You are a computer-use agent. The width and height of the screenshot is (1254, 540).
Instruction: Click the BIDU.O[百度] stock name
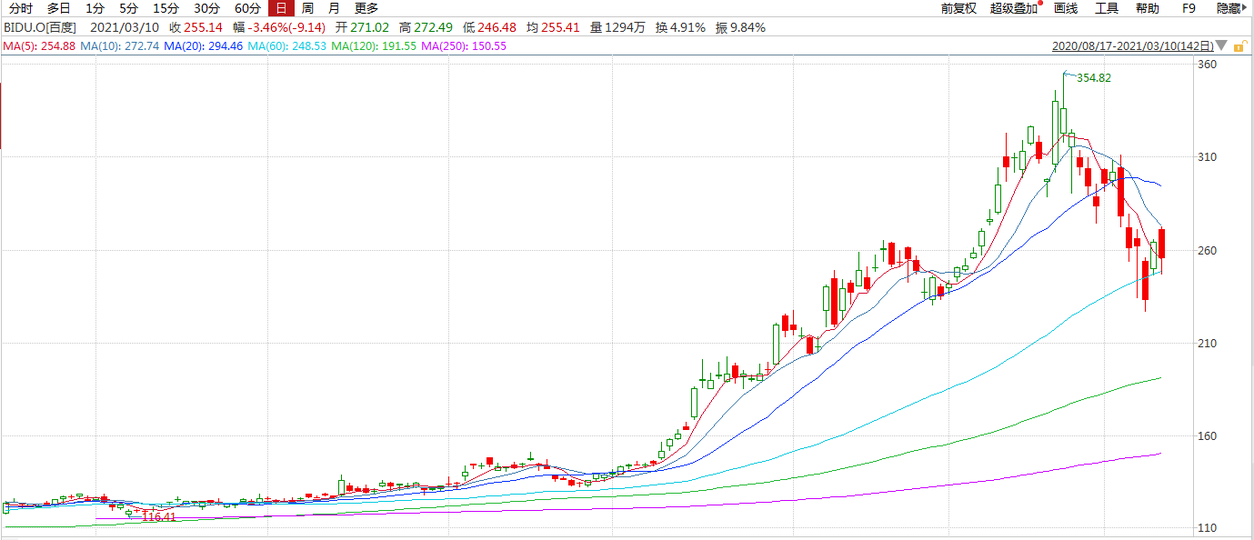click(x=39, y=28)
